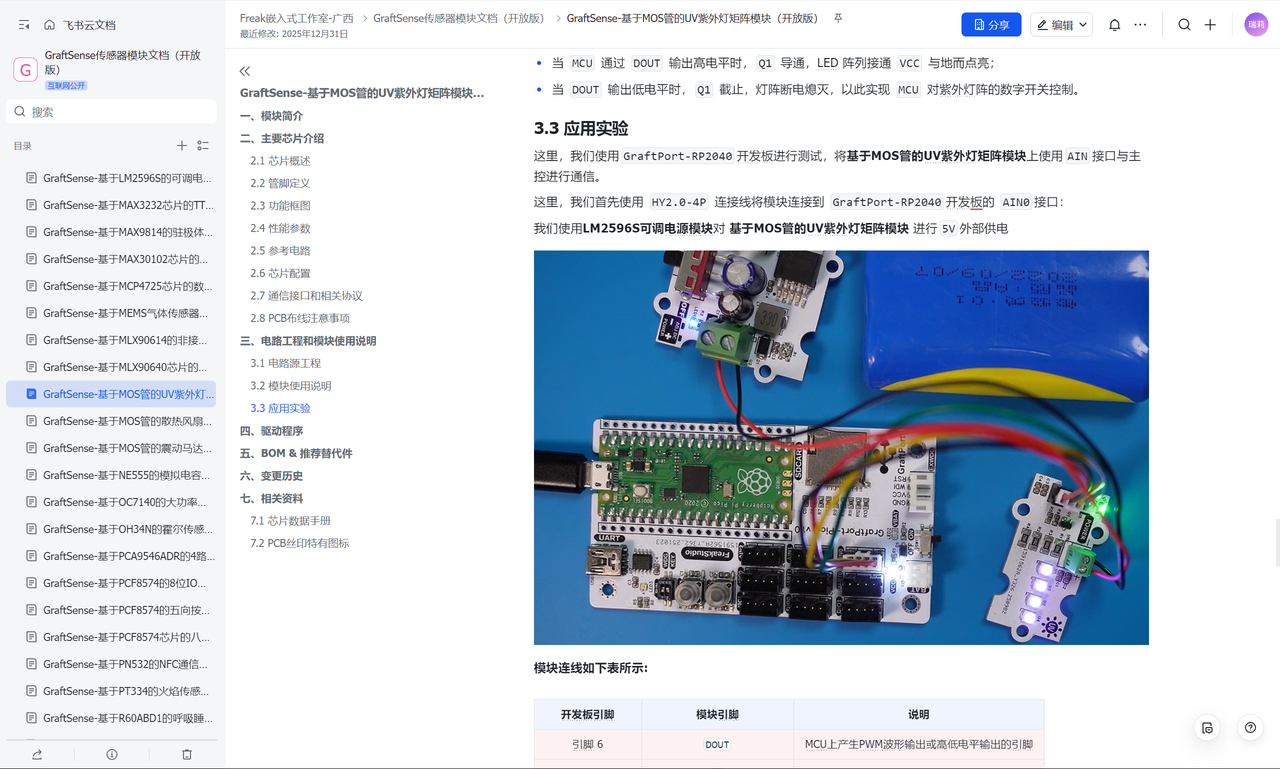This screenshot has width=1280, height=769.
Task: Create new document with plus icon
Action: 1210,25
